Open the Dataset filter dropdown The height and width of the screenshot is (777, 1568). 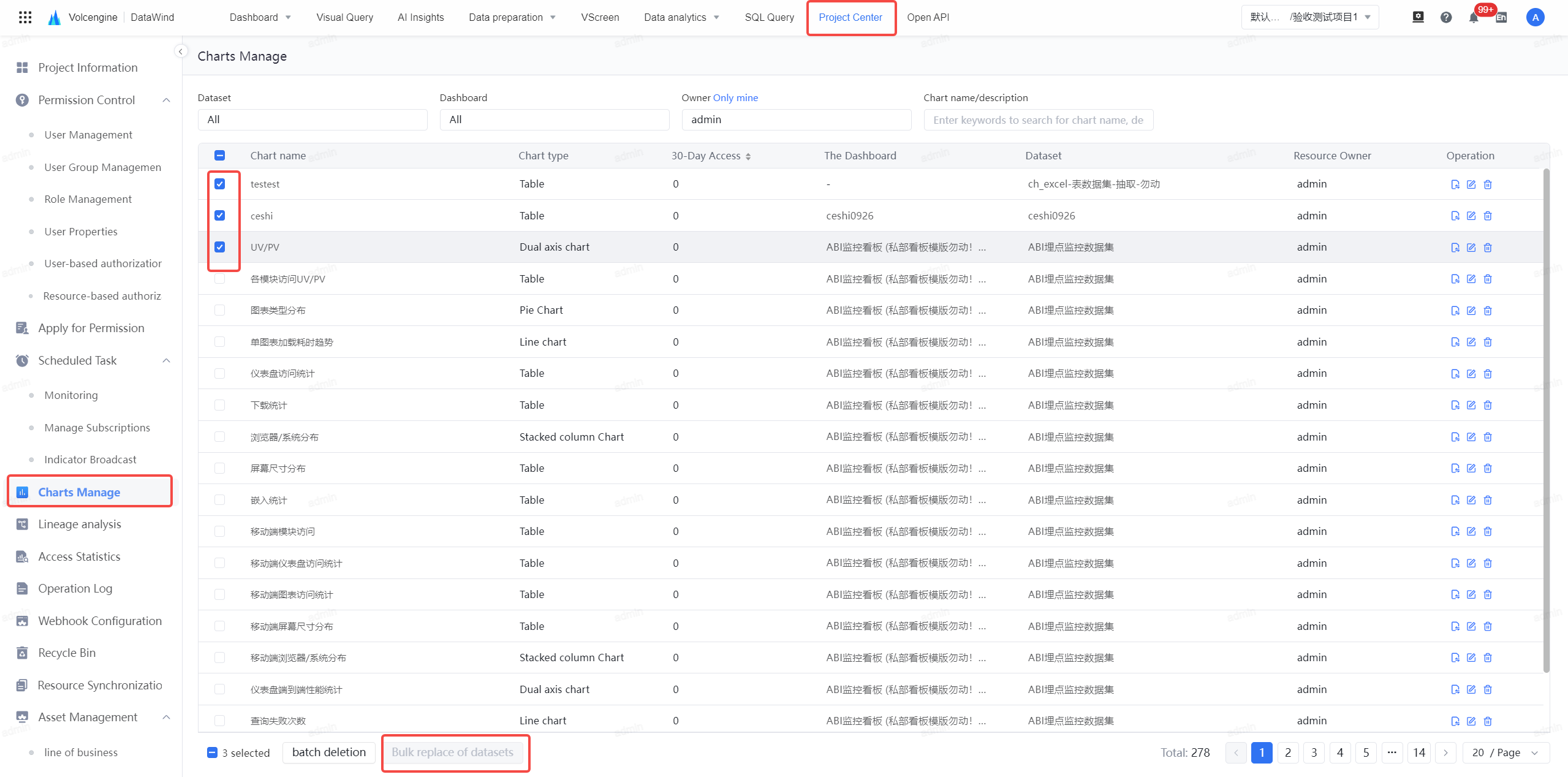pos(312,119)
